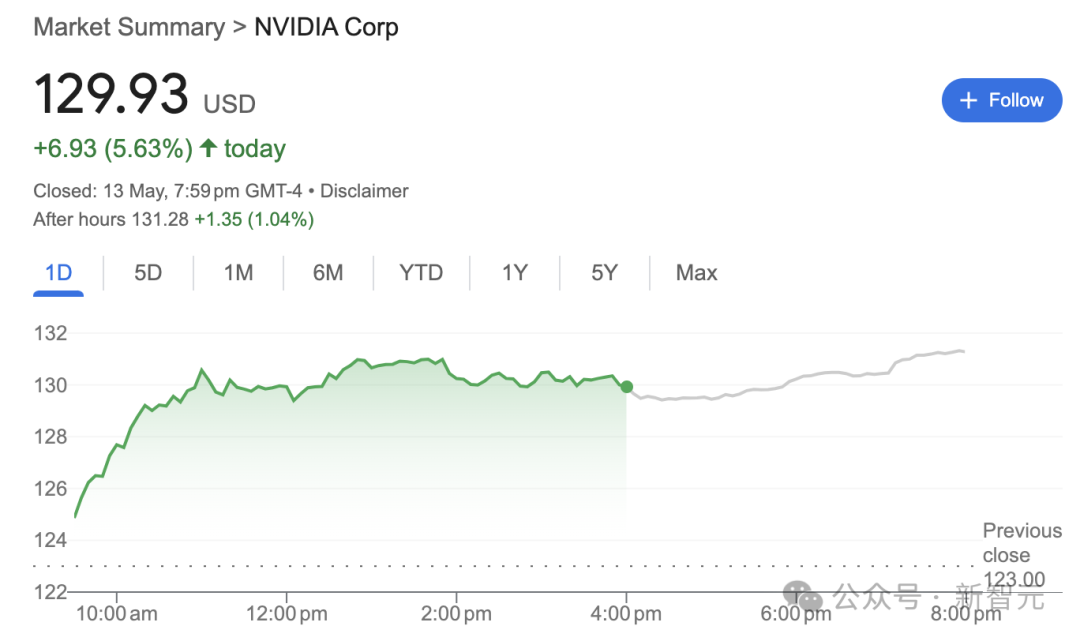
Task: Click the plus icon in Follow button
Action: pyautogui.click(x=968, y=101)
